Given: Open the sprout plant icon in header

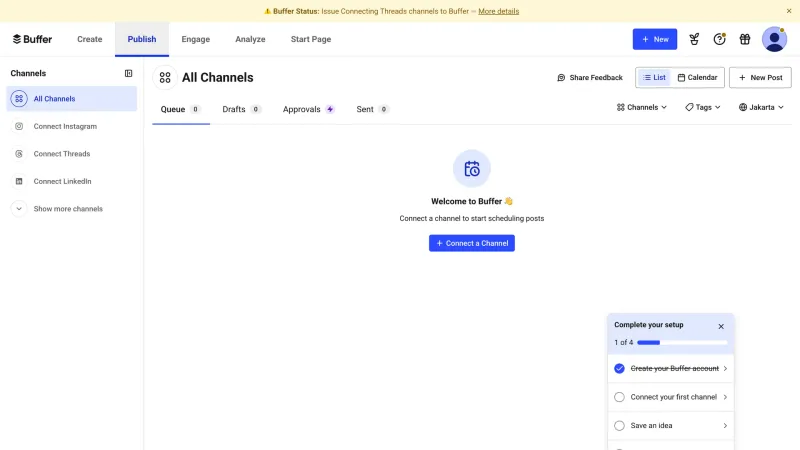Looking at the screenshot, I should click(694, 39).
